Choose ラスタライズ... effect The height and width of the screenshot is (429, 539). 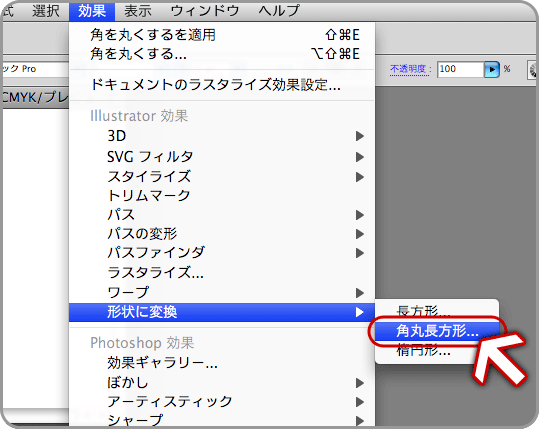point(222,273)
